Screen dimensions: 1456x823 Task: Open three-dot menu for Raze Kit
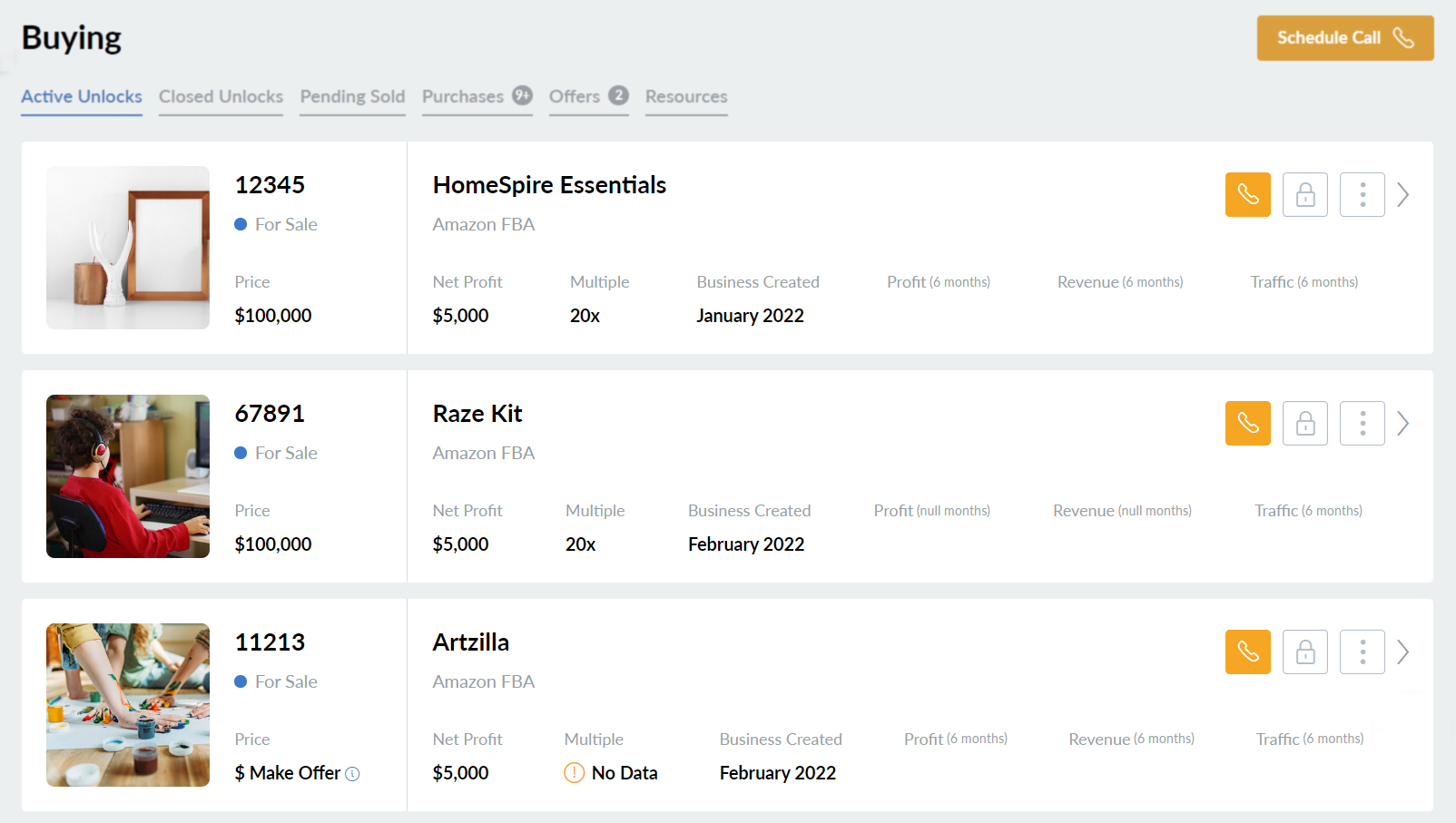1362,423
